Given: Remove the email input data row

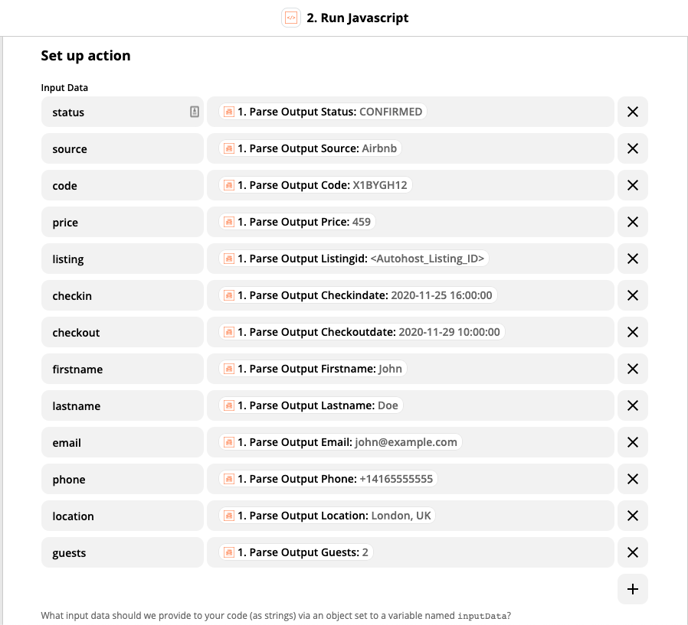Looking at the screenshot, I should 632,442.
